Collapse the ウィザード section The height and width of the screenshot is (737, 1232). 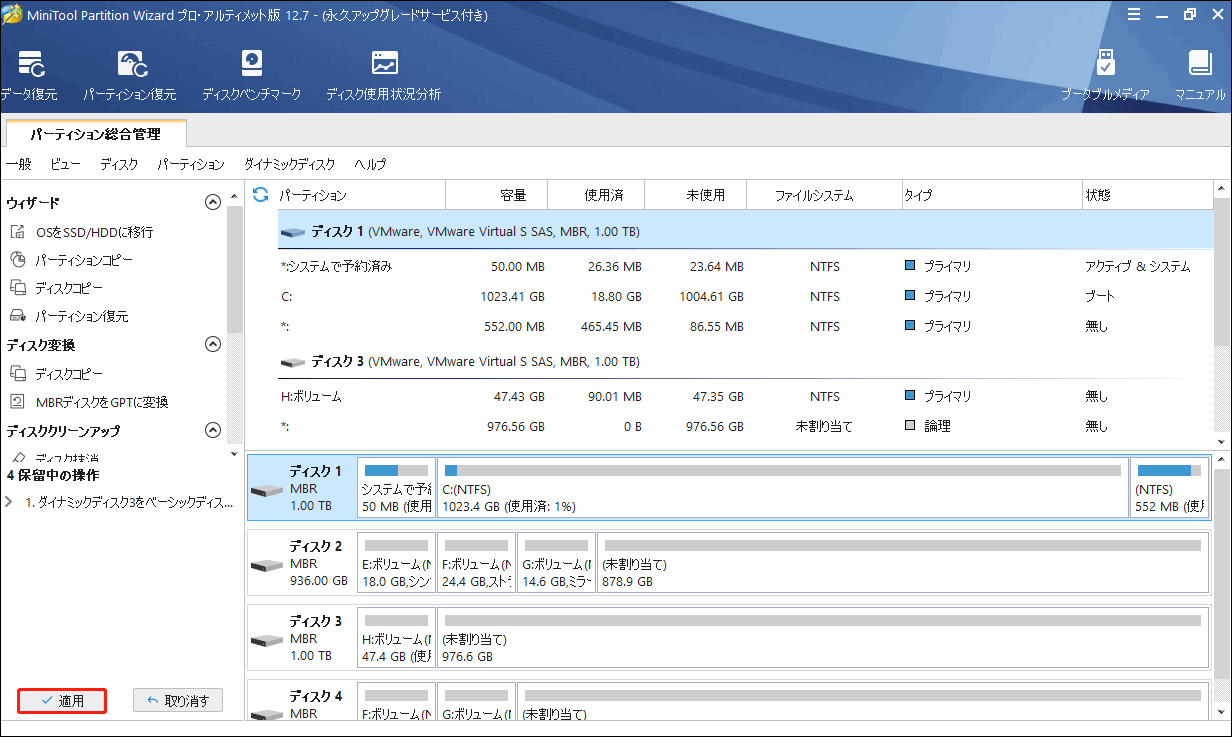212,202
